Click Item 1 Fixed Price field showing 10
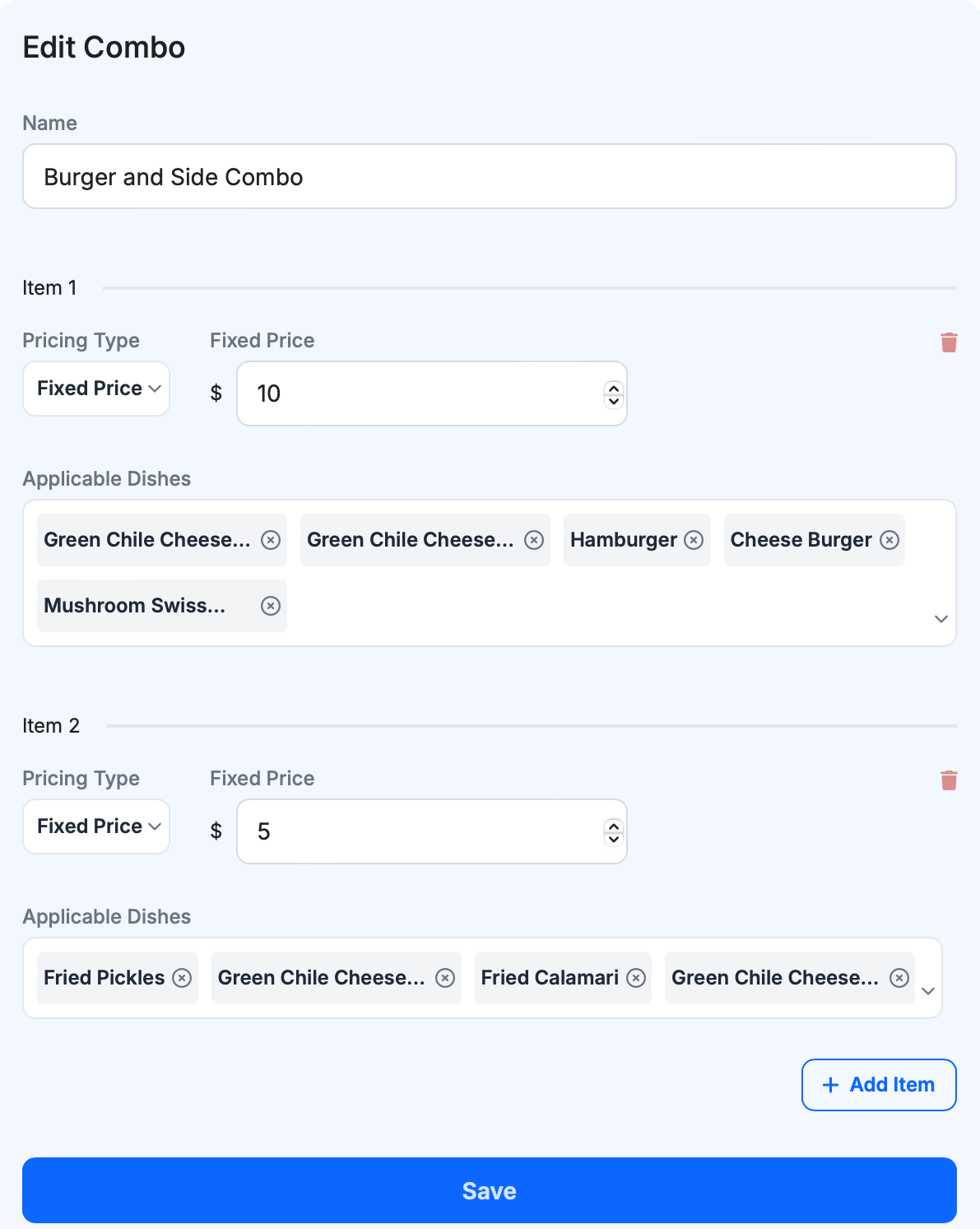The height and width of the screenshot is (1229, 980). coord(420,393)
